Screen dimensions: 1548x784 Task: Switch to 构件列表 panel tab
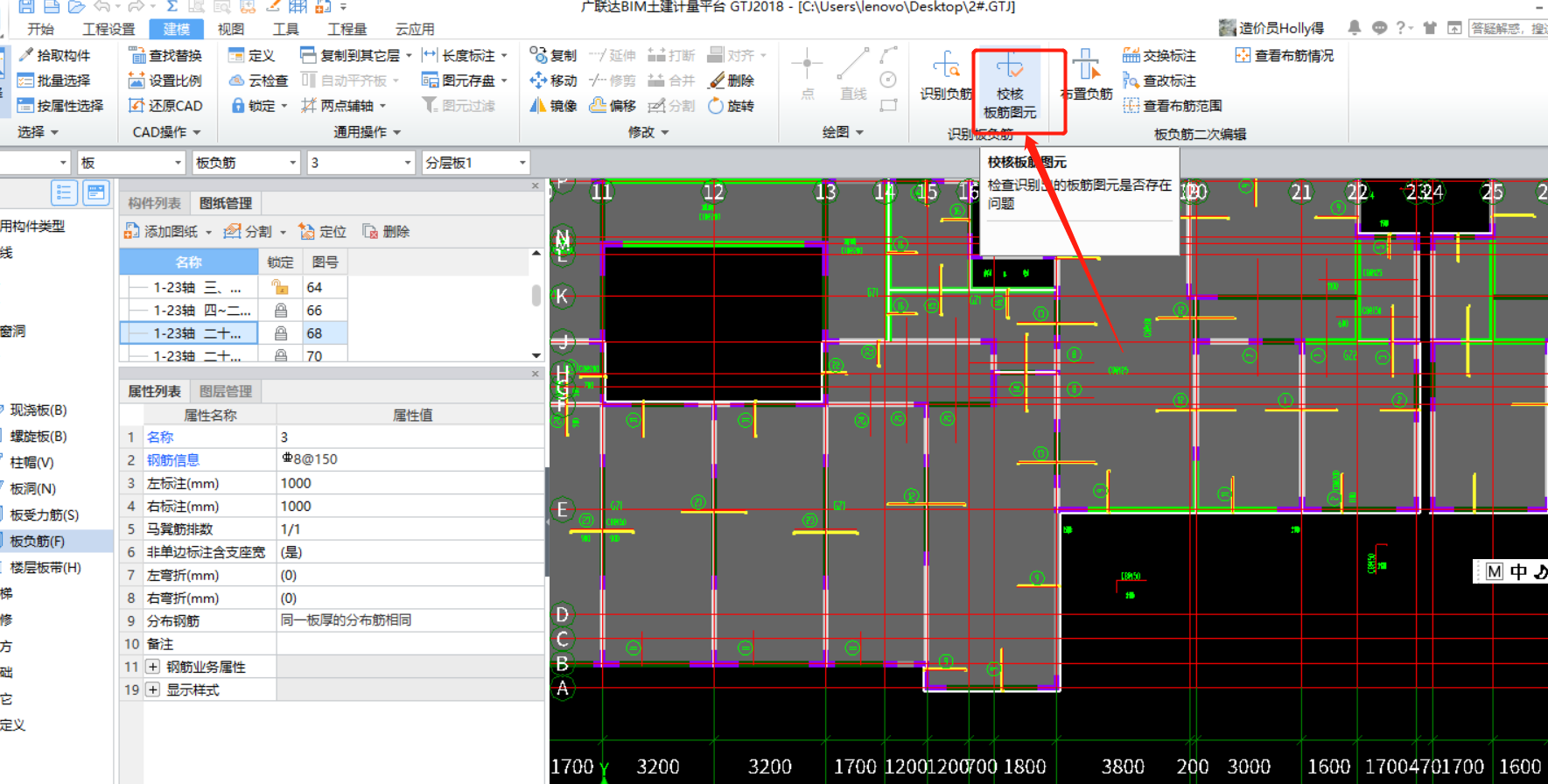pos(154,203)
